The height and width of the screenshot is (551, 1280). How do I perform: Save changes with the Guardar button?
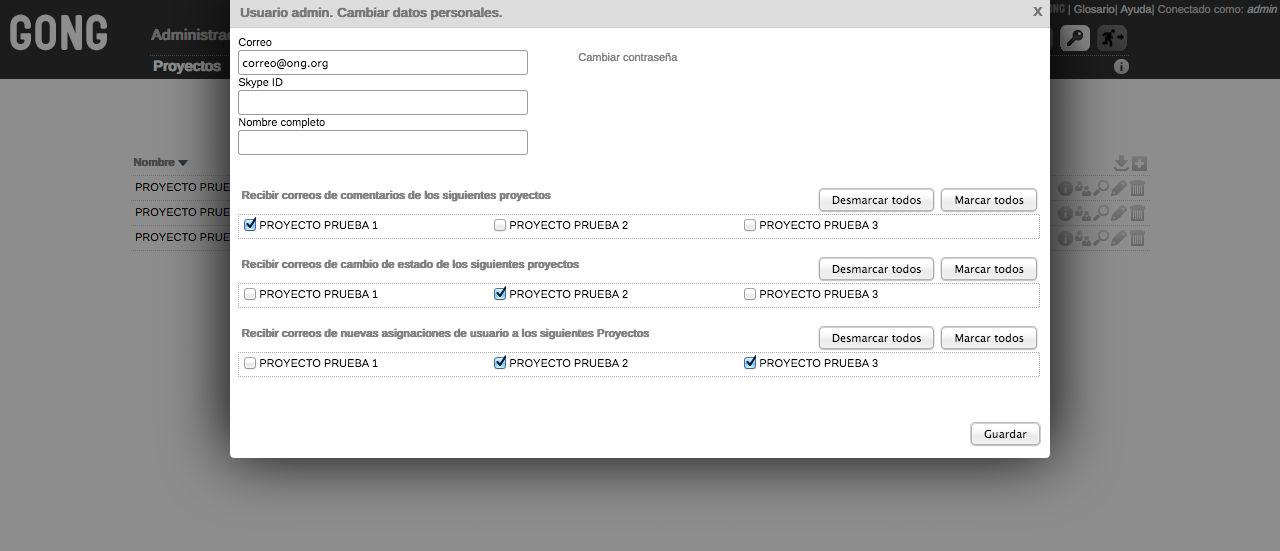point(1005,434)
